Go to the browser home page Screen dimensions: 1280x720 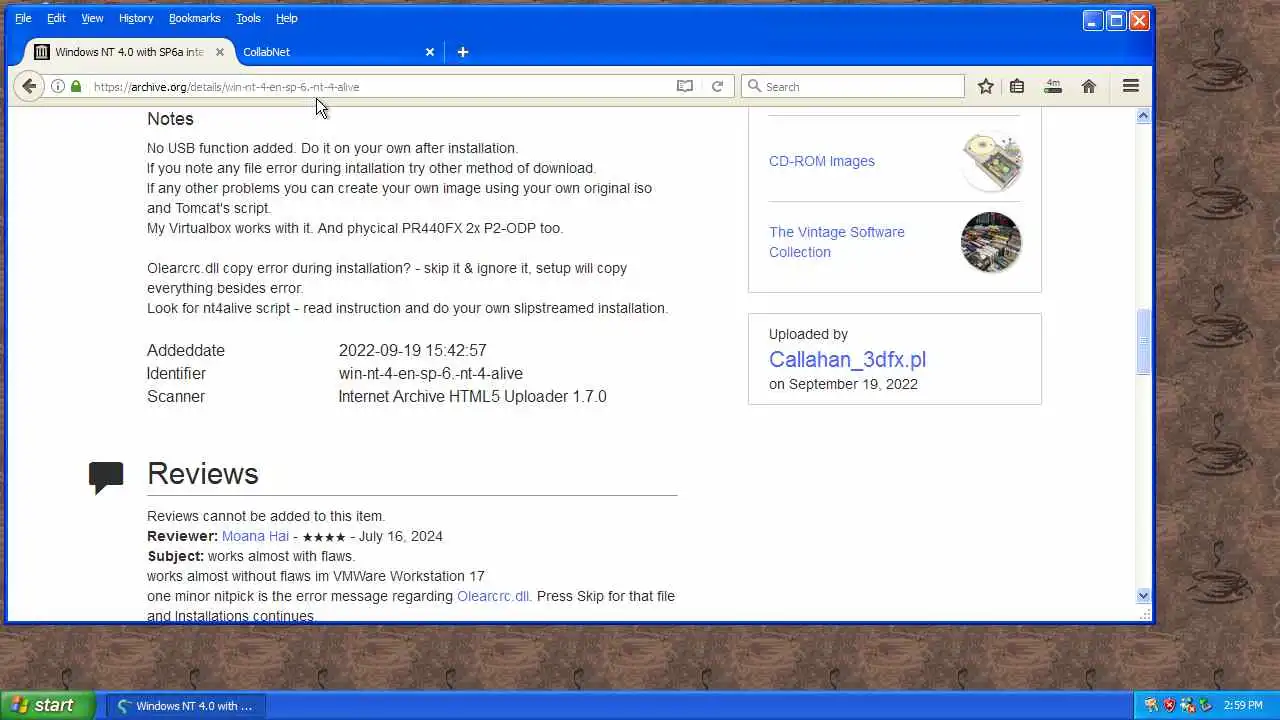(x=1089, y=86)
